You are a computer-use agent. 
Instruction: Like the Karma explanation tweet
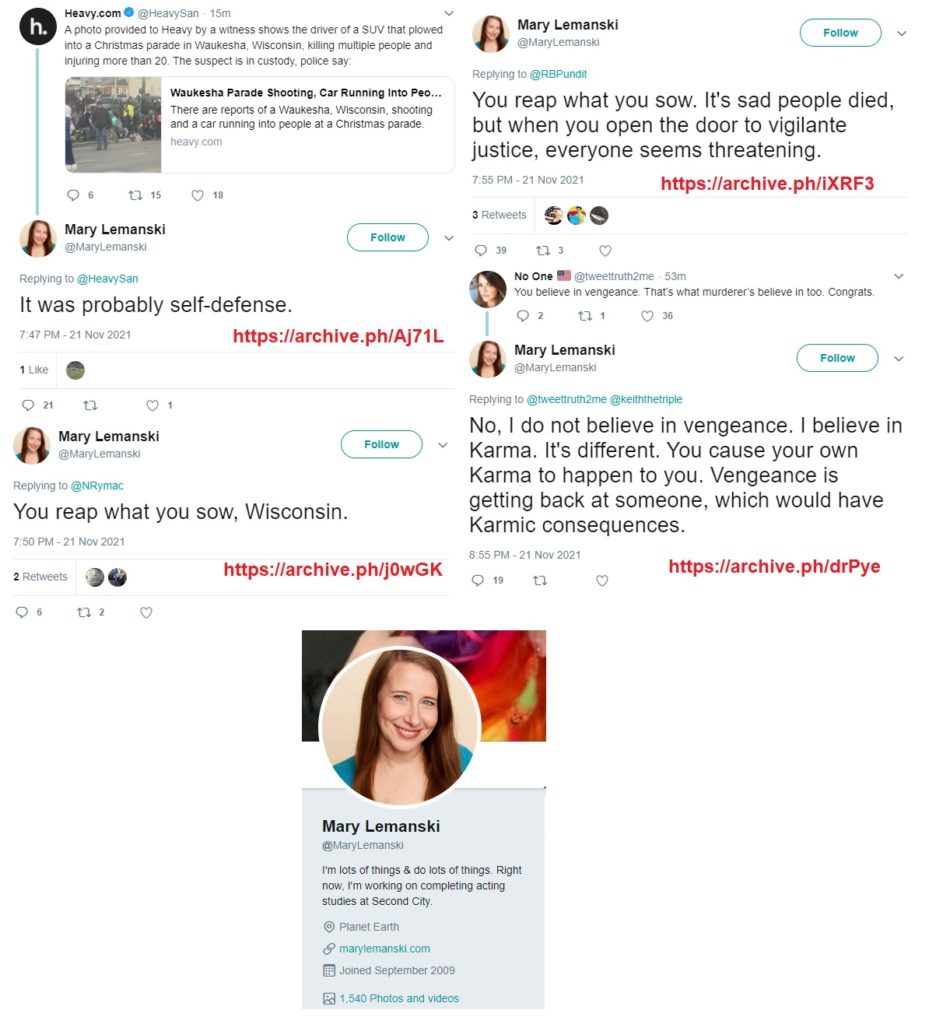602,581
